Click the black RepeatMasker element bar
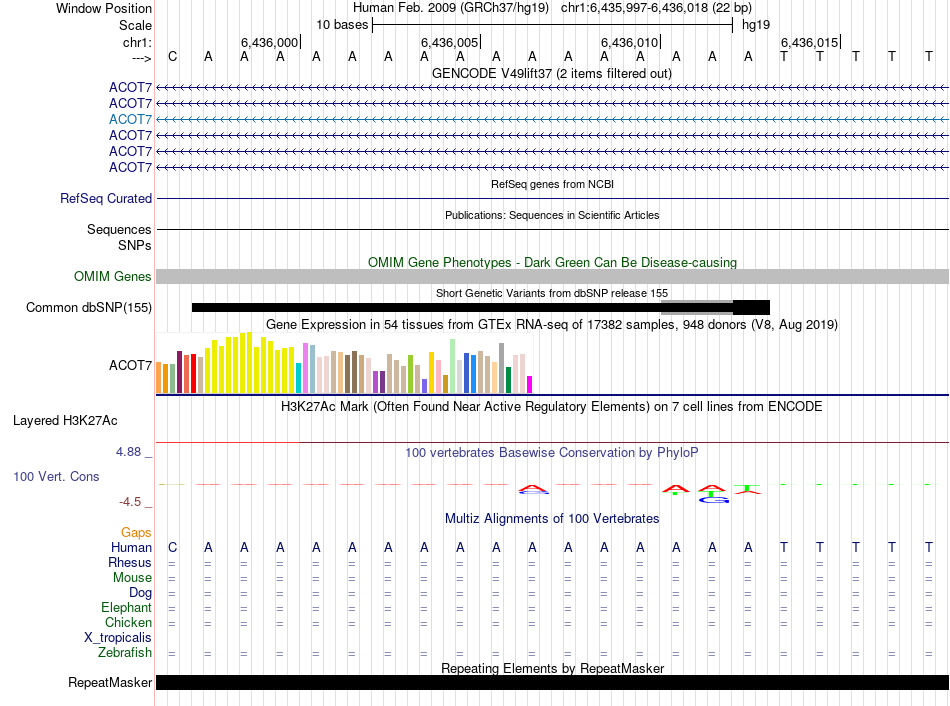 point(552,683)
